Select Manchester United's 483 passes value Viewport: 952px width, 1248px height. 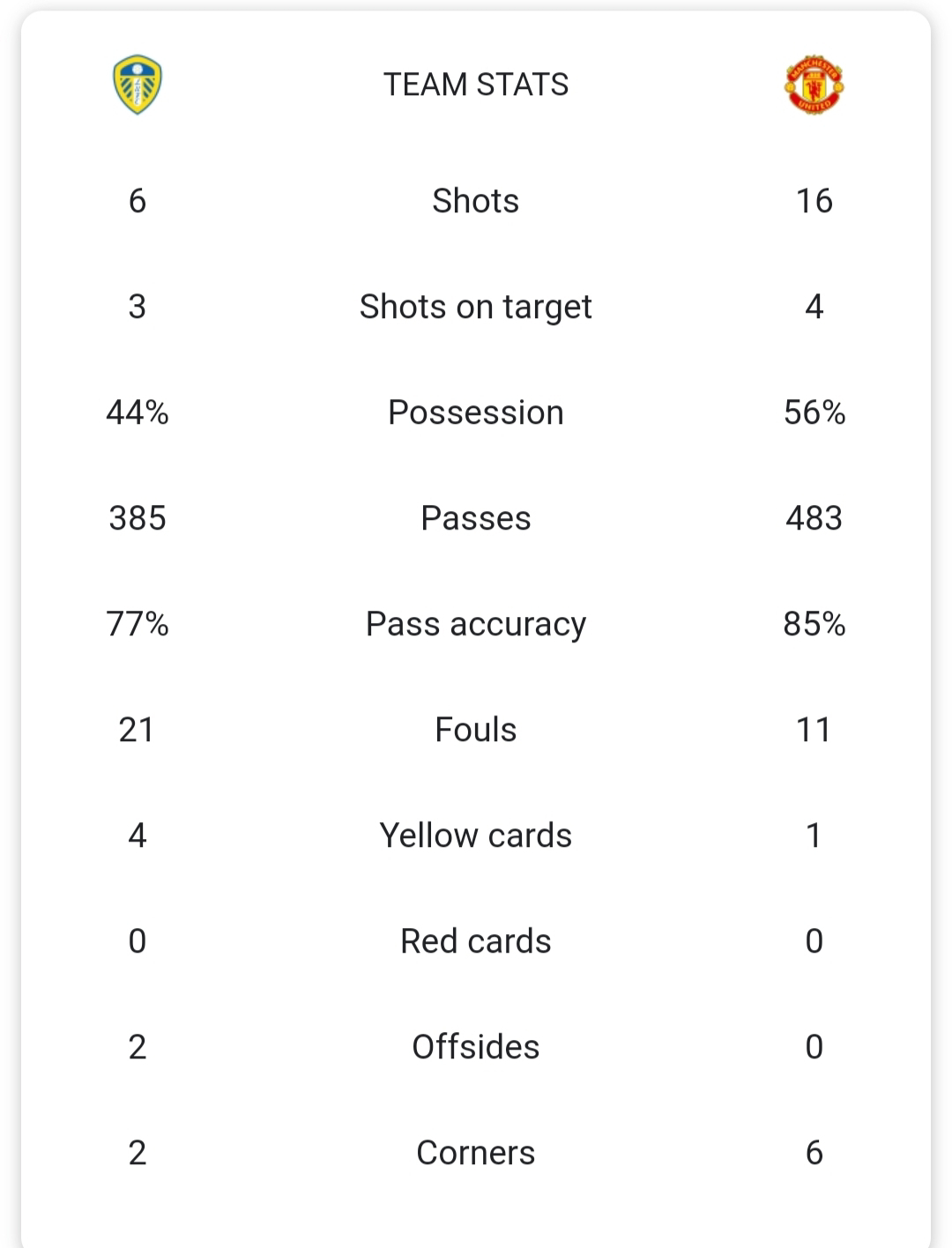click(x=814, y=518)
